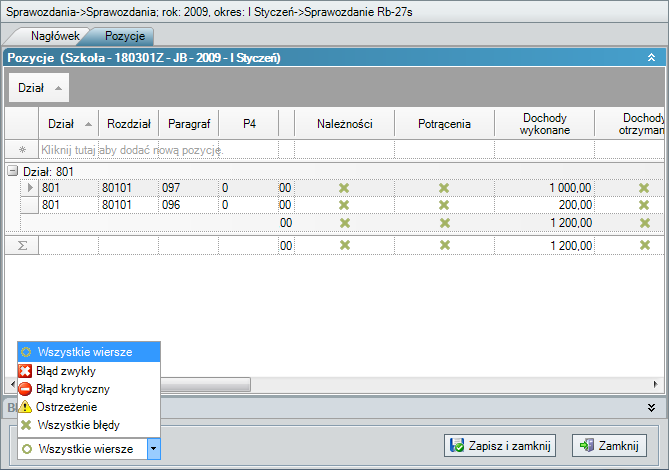Click red stop icon of Błąd krytyczny
Screen dimensions: 669x470
(25, 389)
